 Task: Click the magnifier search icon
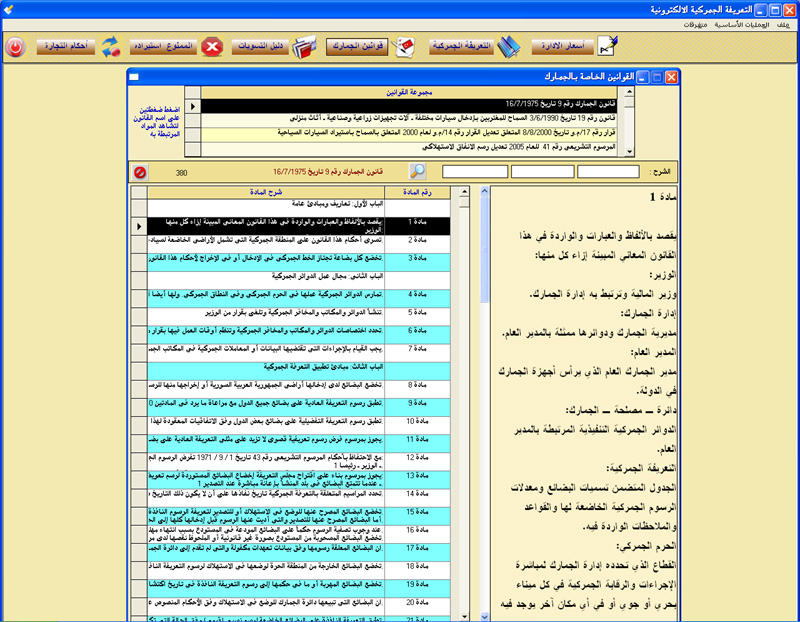pyautogui.click(x=418, y=171)
